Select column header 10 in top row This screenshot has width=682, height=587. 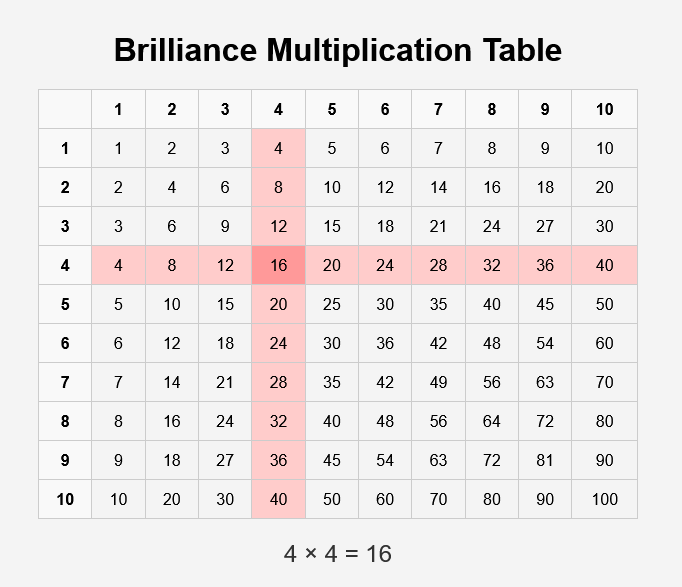click(604, 109)
